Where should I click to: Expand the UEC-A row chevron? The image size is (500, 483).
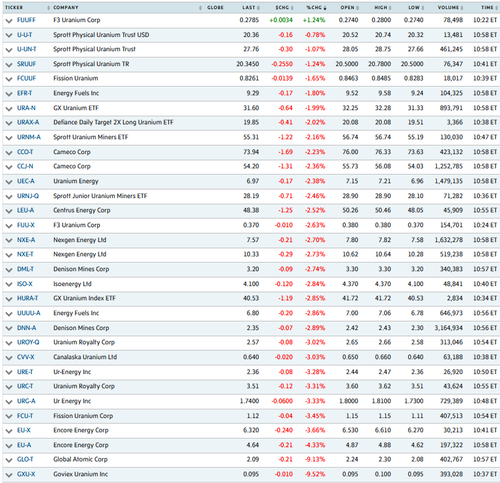point(9,182)
